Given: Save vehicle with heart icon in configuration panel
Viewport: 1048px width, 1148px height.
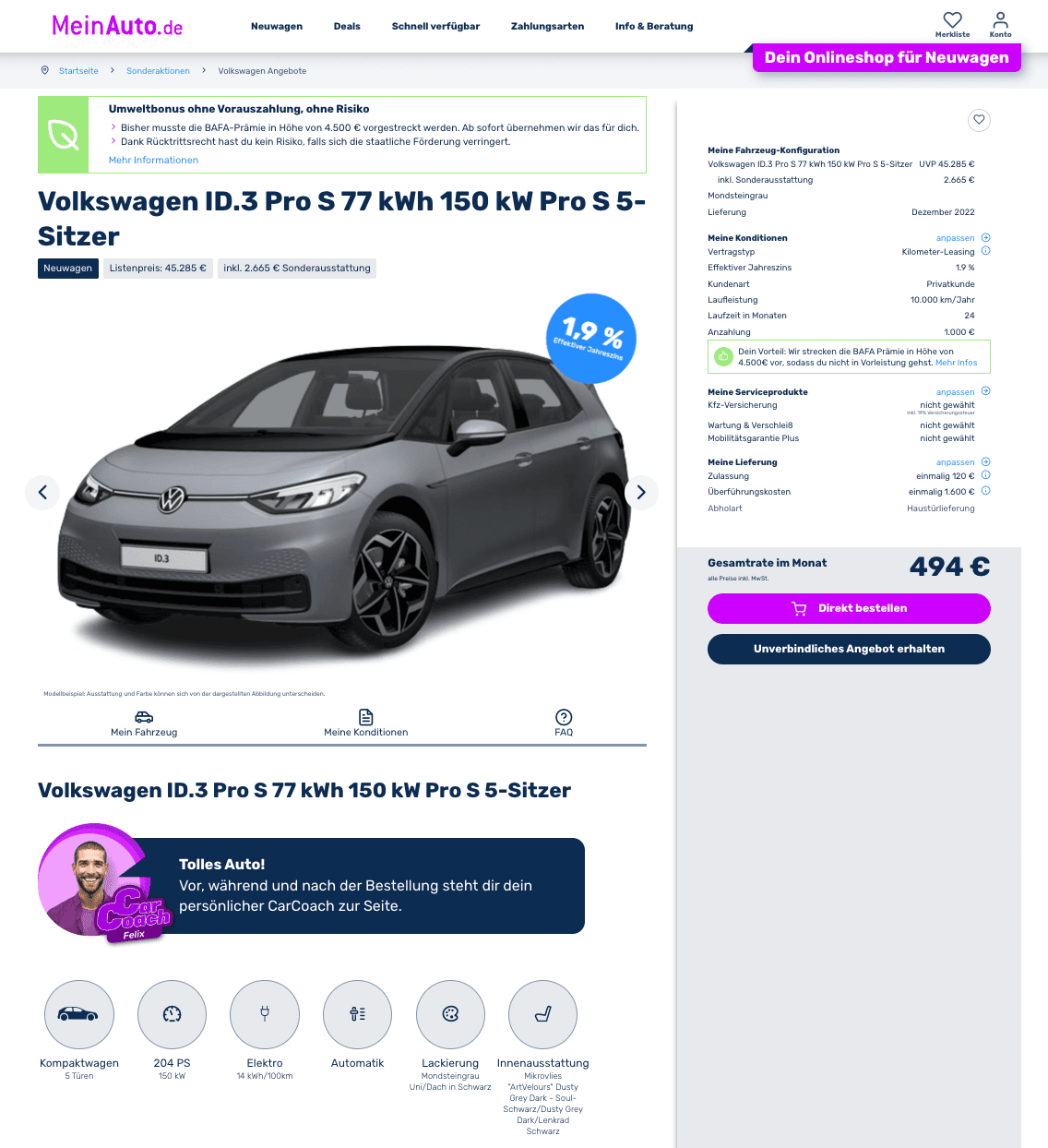Looking at the screenshot, I should (x=979, y=119).
